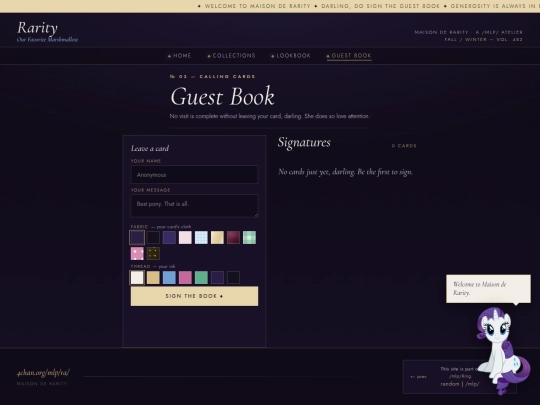Click the 'Leave a card' heading
This screenshot has height=405, width=540.
point(150,148)
